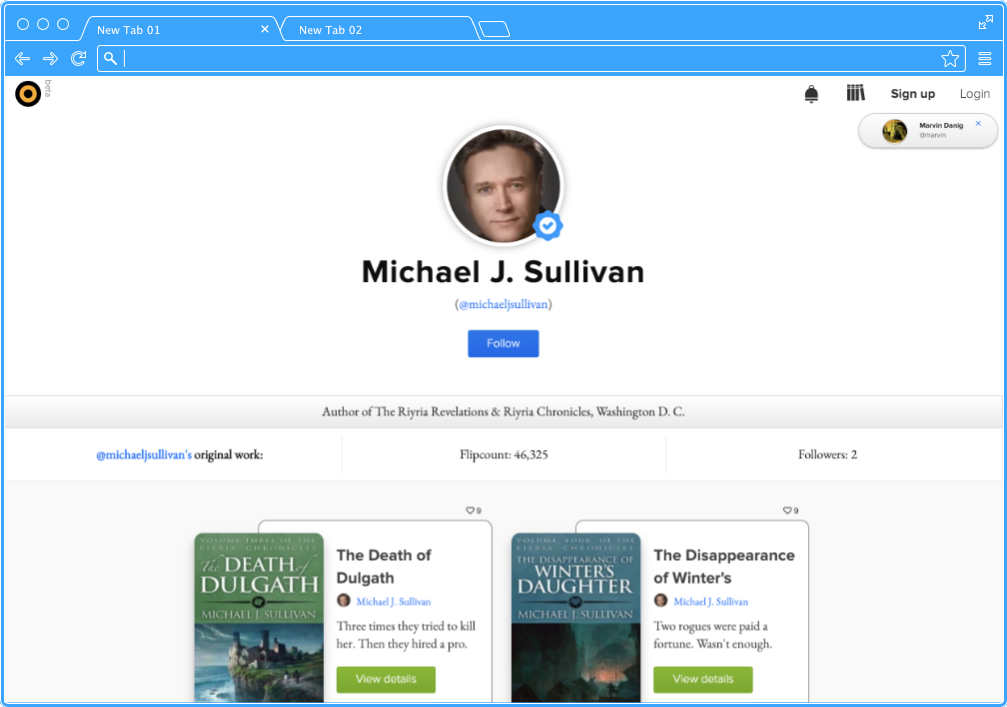Click the browser back arrow

point(22,59)
